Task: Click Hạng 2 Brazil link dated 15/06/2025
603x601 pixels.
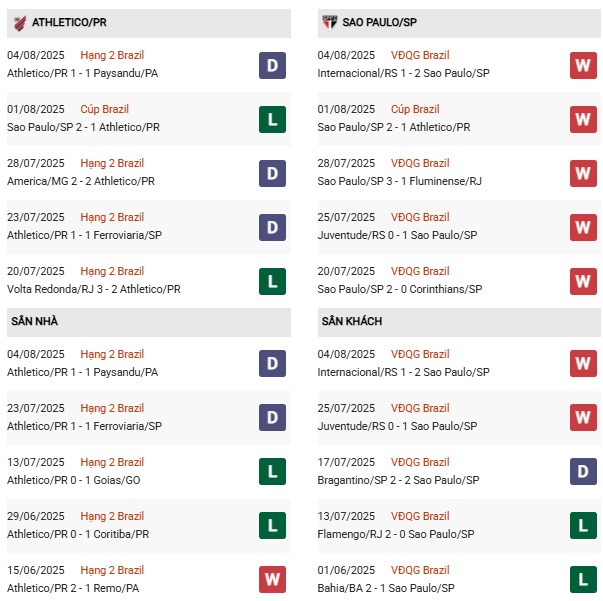Action: 112,570
